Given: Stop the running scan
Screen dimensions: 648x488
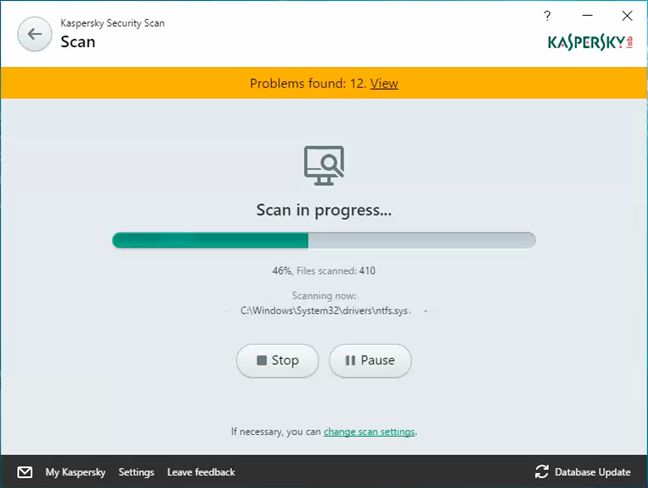Looking at the screenshot, I should point(277,361).
